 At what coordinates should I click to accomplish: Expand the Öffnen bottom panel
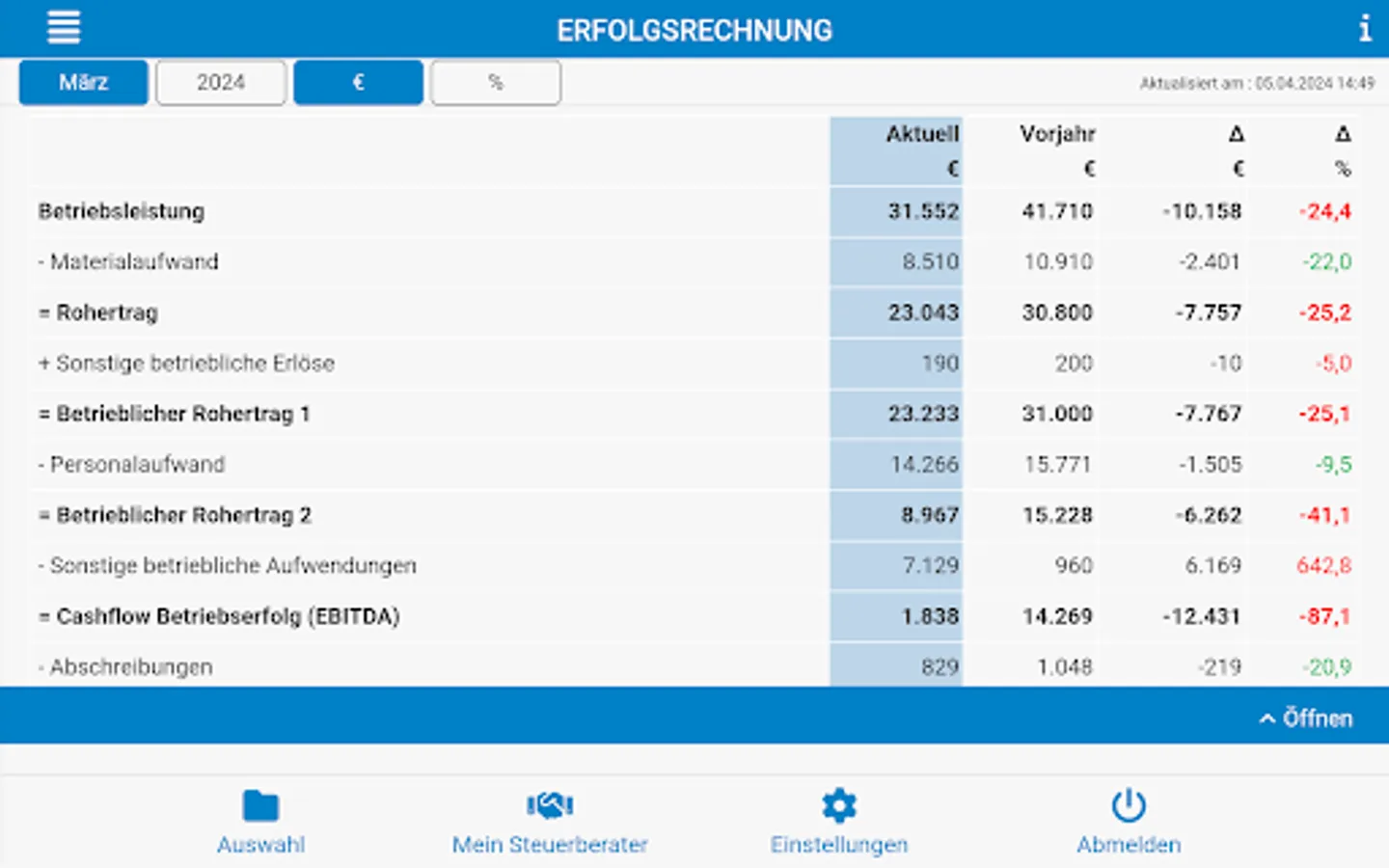click(x=1307, y=719)
